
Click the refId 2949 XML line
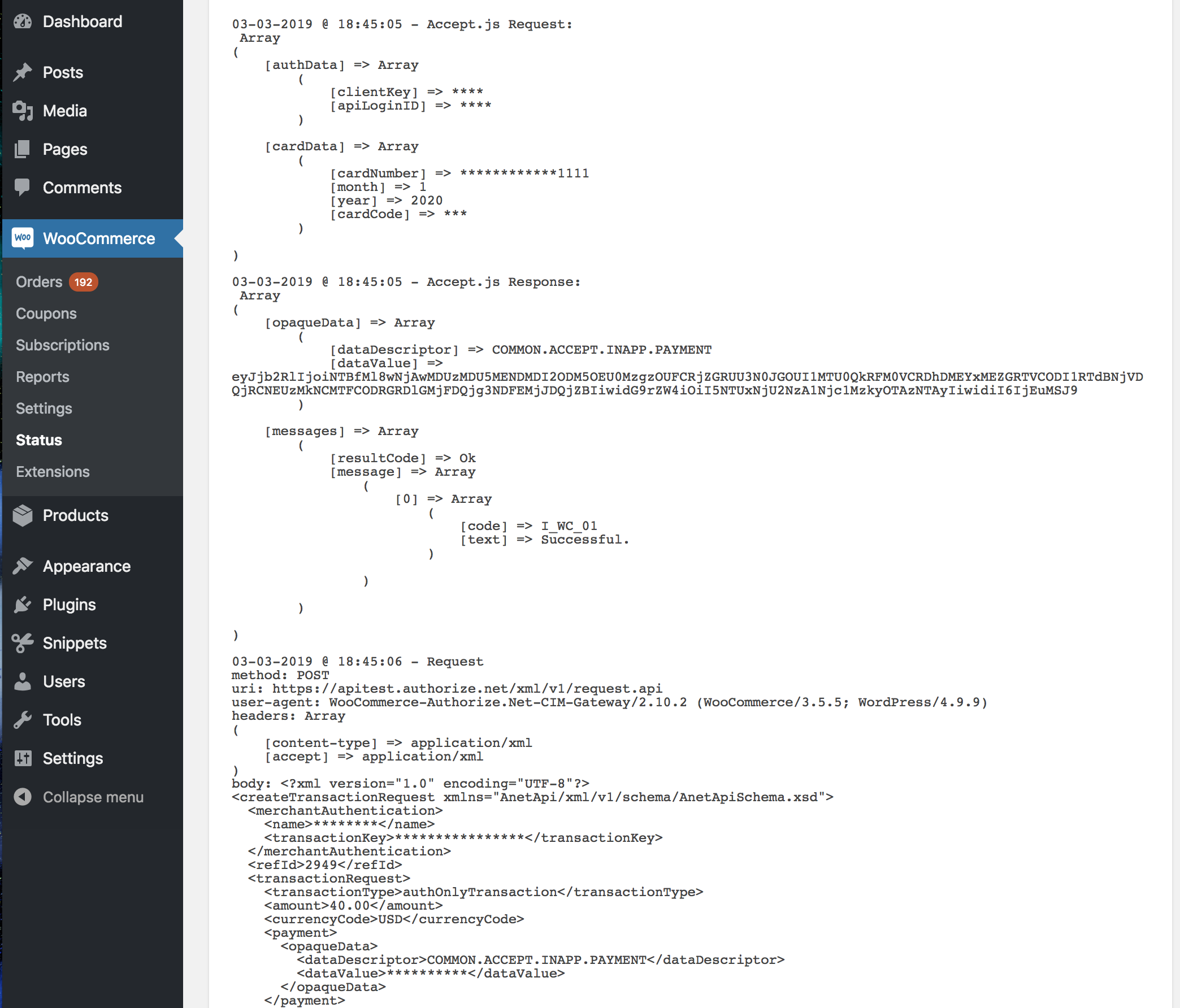click(x=325, y=864)
